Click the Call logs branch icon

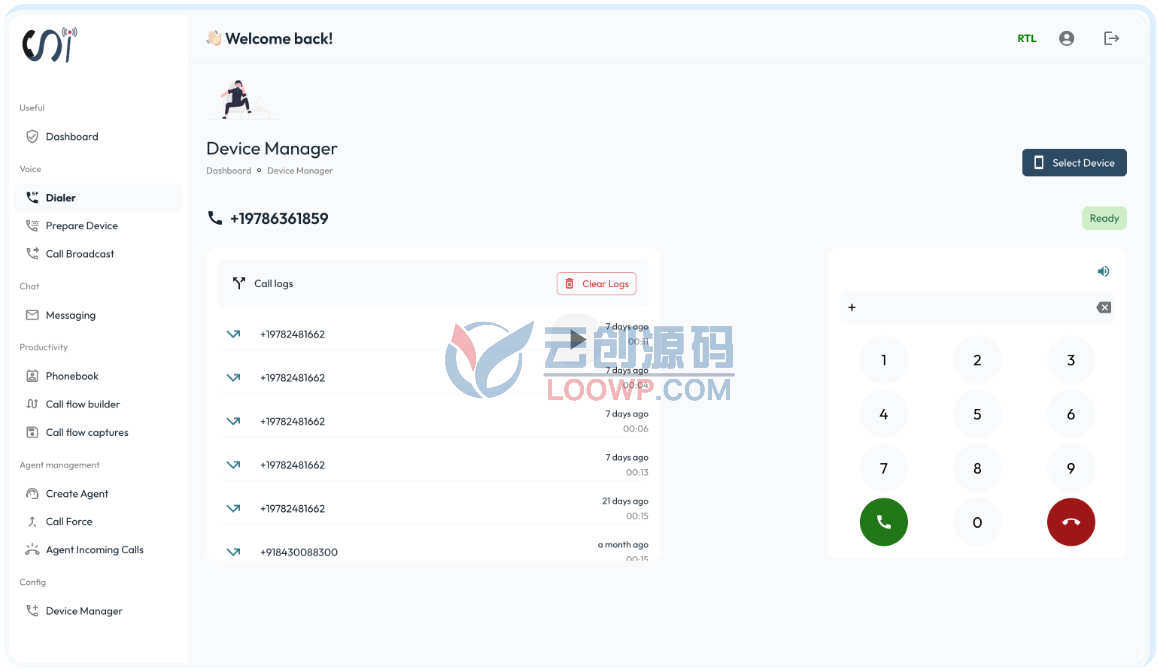[239, 283]
